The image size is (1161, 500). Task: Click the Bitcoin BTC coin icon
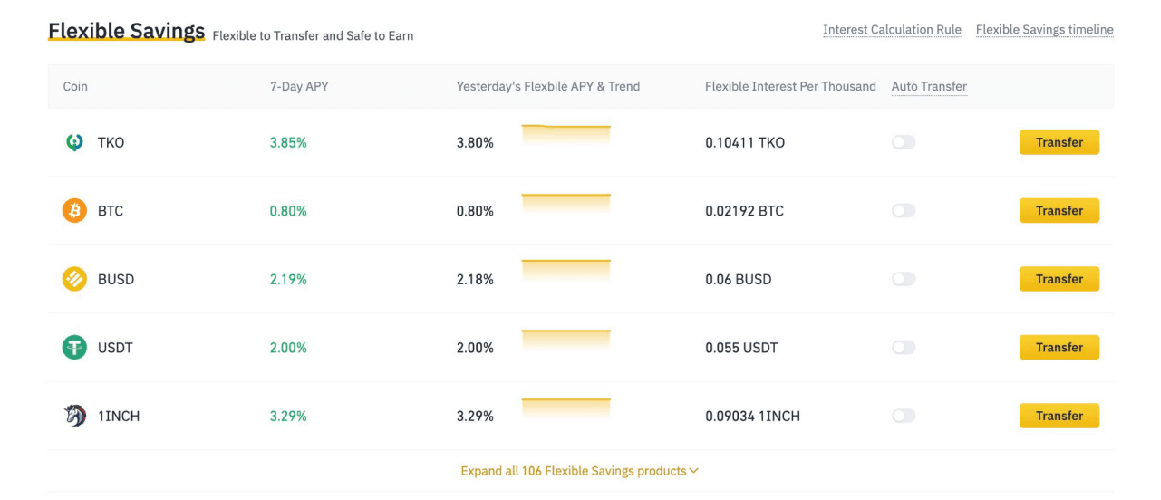tap(74, 211)
